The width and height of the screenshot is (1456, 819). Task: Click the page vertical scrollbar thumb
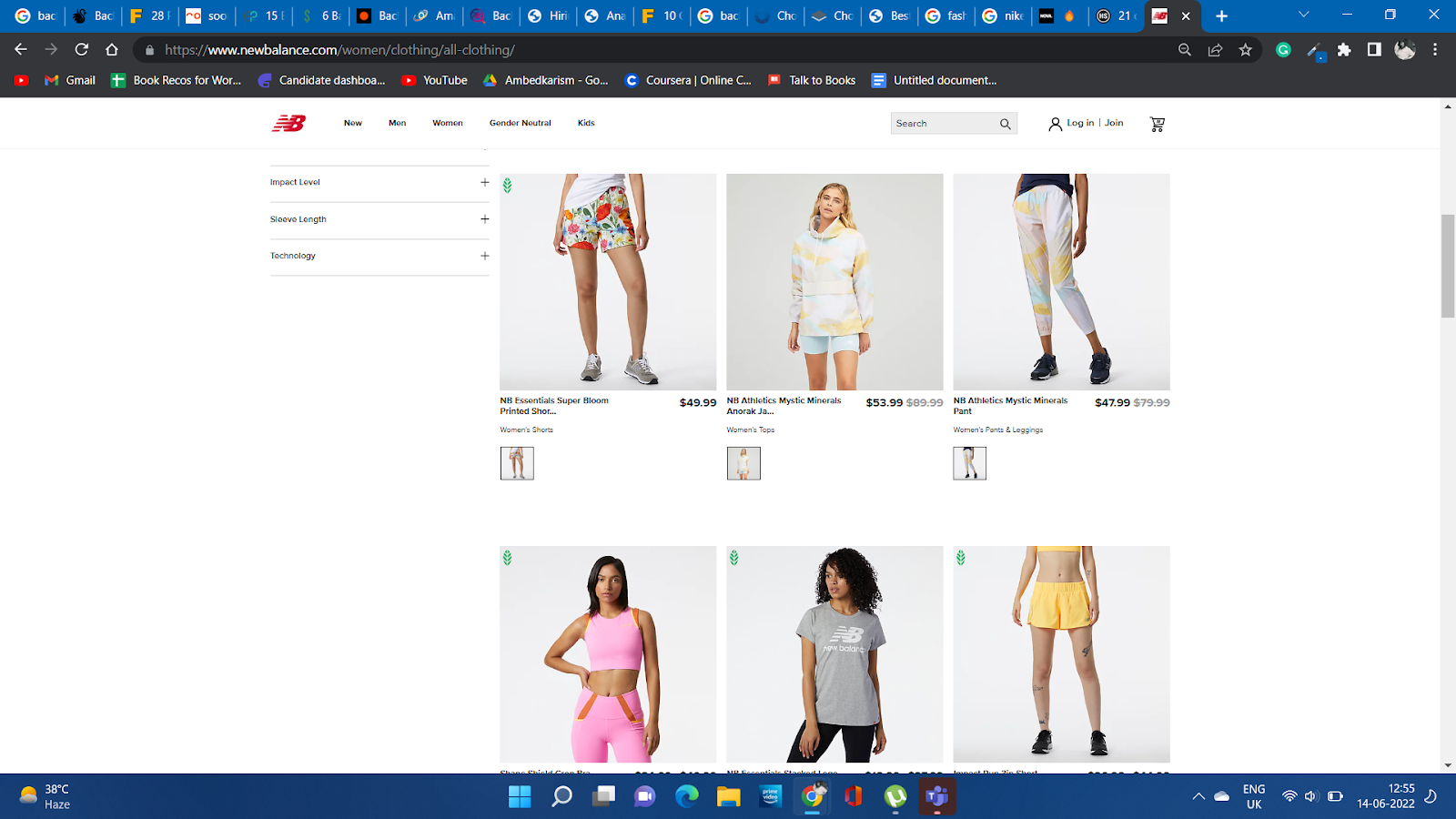click(1448, 266)
